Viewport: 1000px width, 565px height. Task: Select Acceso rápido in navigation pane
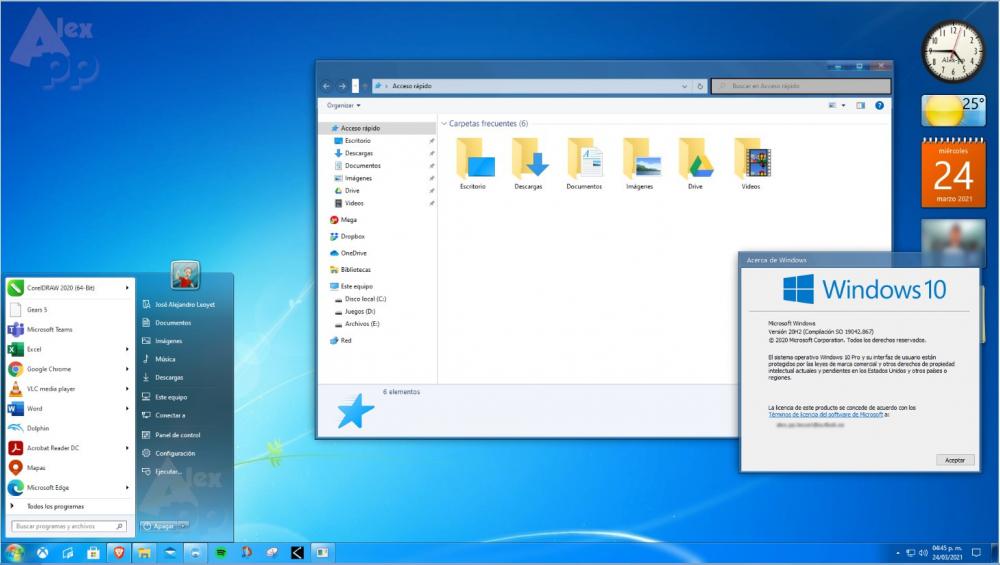(377, 128)
